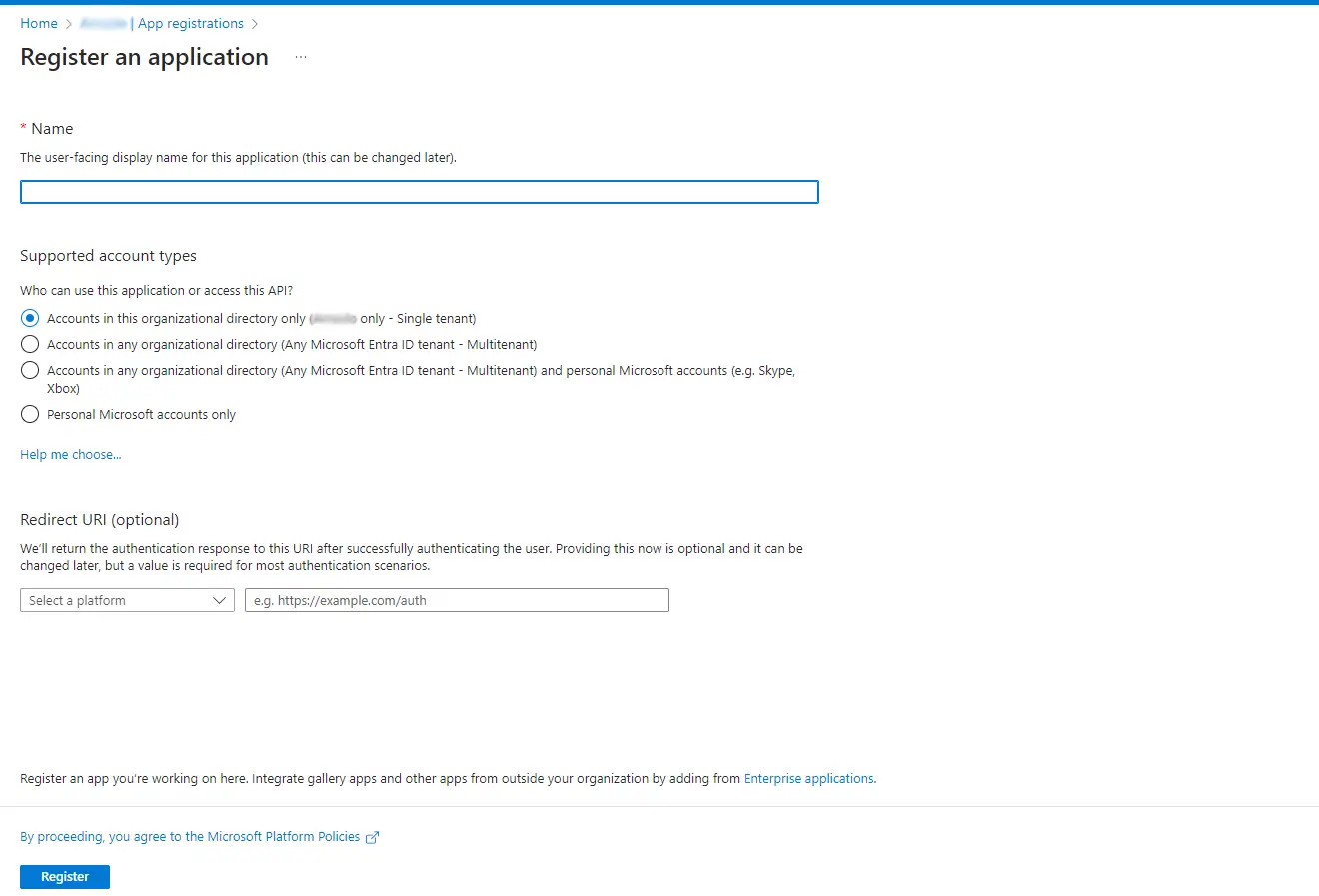
Task: Select Personal Microsoft accounts only
Action: pyautogui.click(x=30, y=414)
